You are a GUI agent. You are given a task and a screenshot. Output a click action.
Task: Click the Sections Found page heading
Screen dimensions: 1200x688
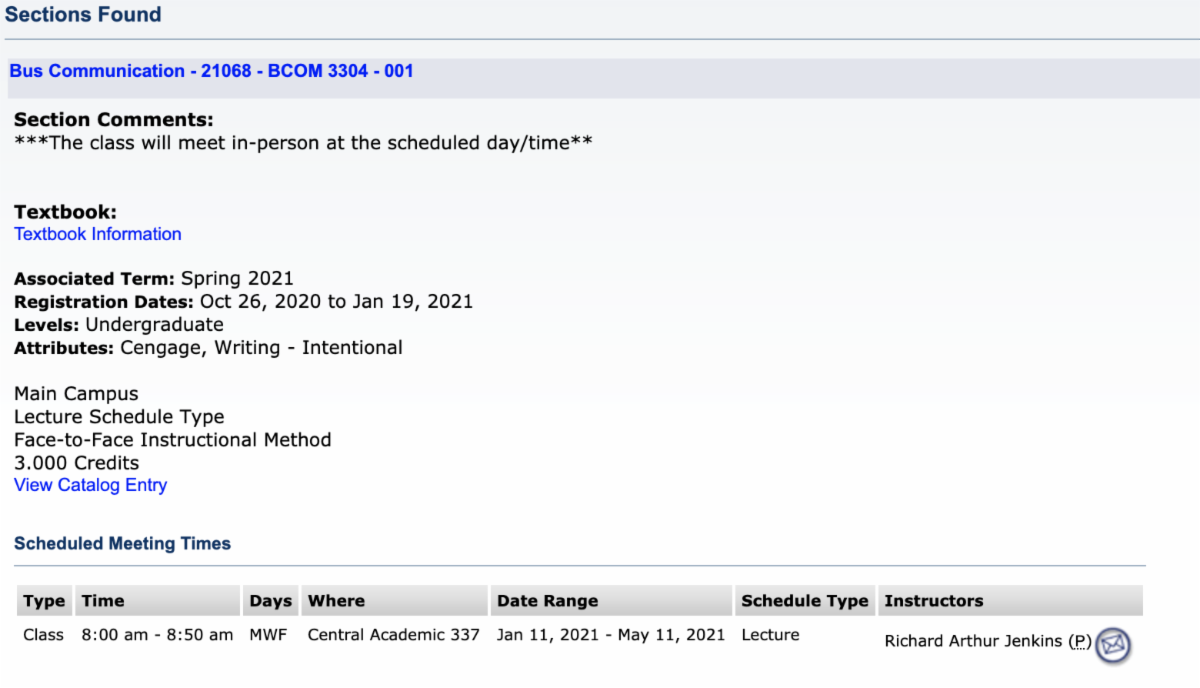tap(83, 15)
